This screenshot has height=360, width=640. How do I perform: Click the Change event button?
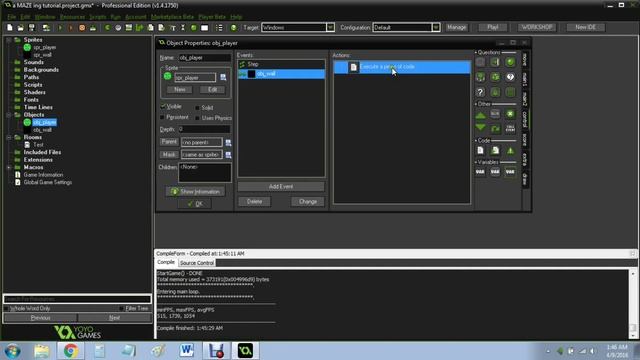(308, 202)
